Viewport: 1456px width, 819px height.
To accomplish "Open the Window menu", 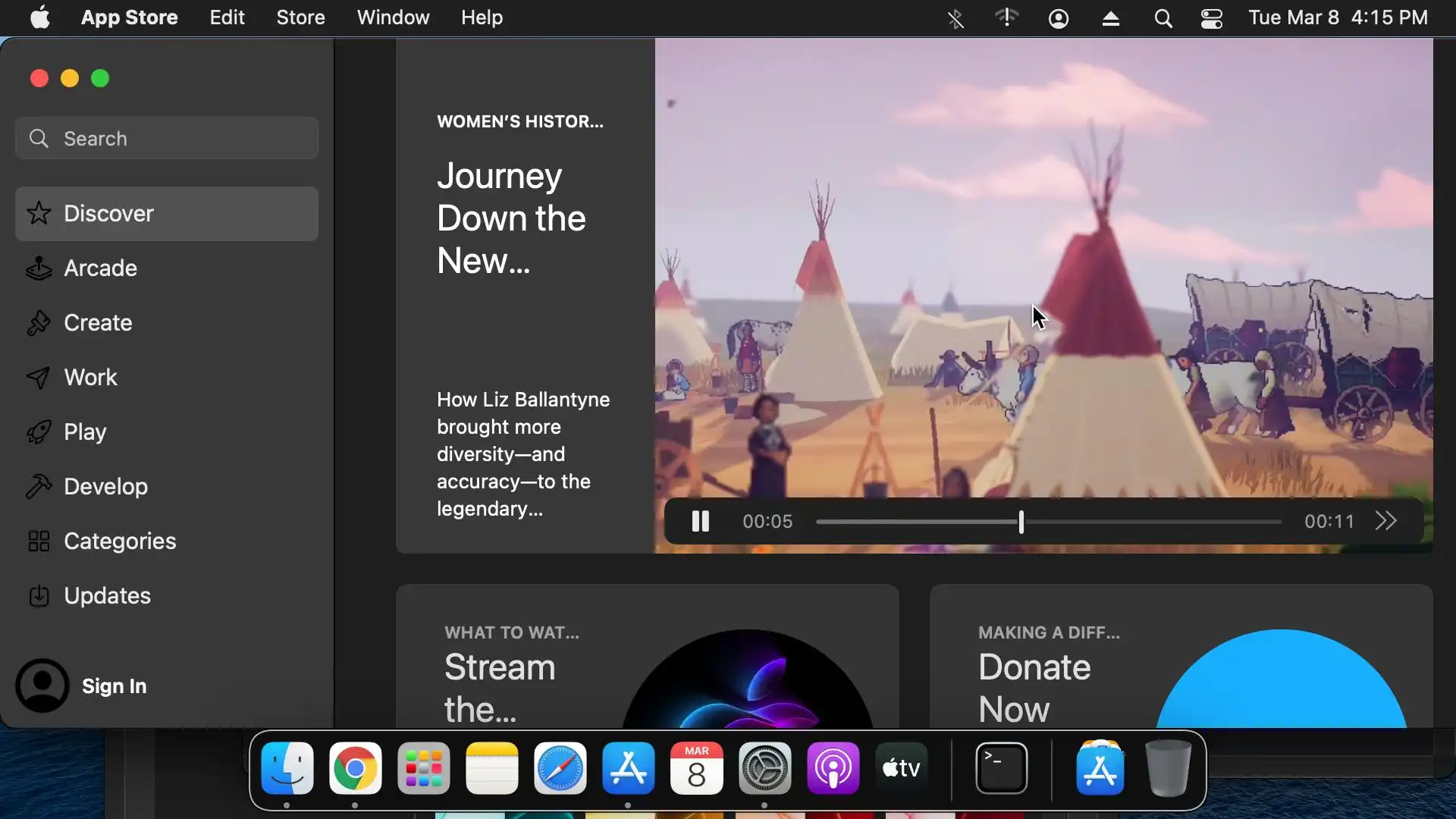I will click(393, 18).
